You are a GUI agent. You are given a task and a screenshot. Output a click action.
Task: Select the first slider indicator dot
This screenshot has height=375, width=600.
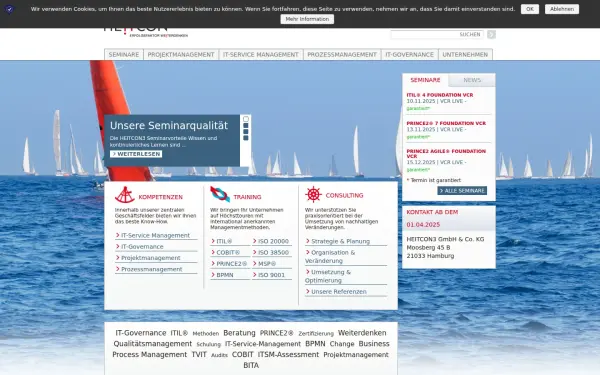[246, 119]
